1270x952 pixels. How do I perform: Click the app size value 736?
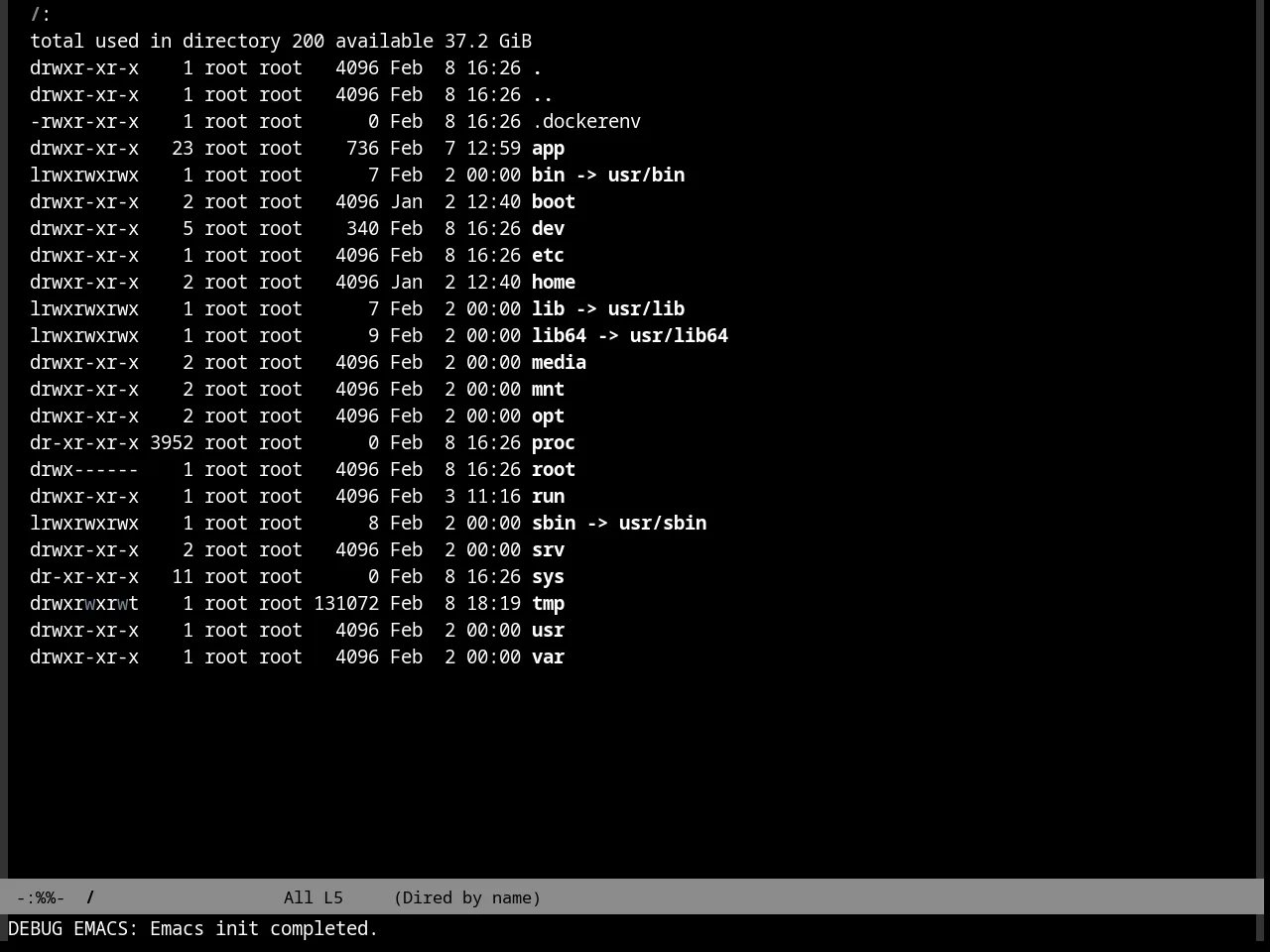tap(362, 149)
